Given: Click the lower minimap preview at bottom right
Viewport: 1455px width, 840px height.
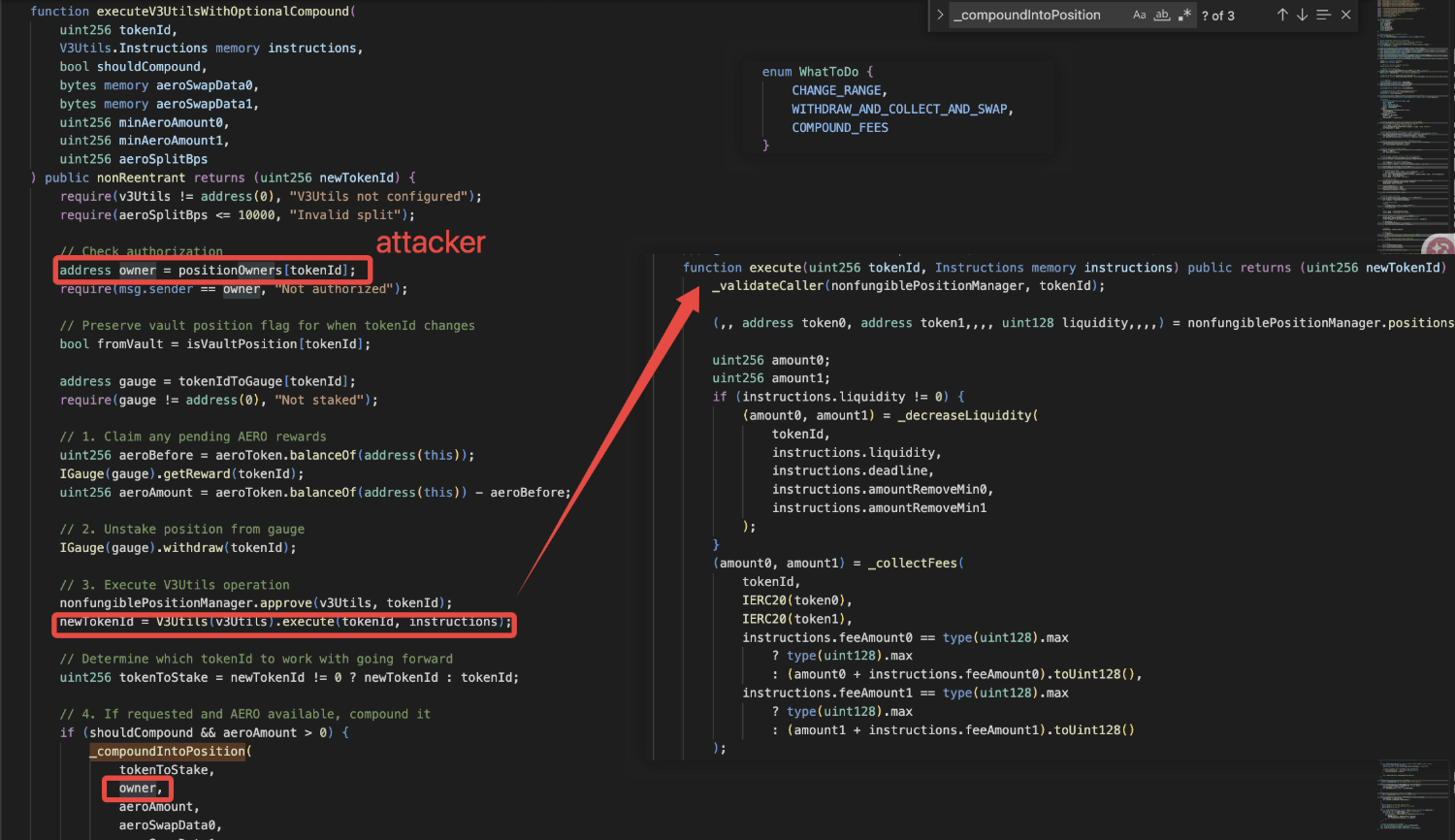Looking at the screenshot, I should [x=1411, y=795].
